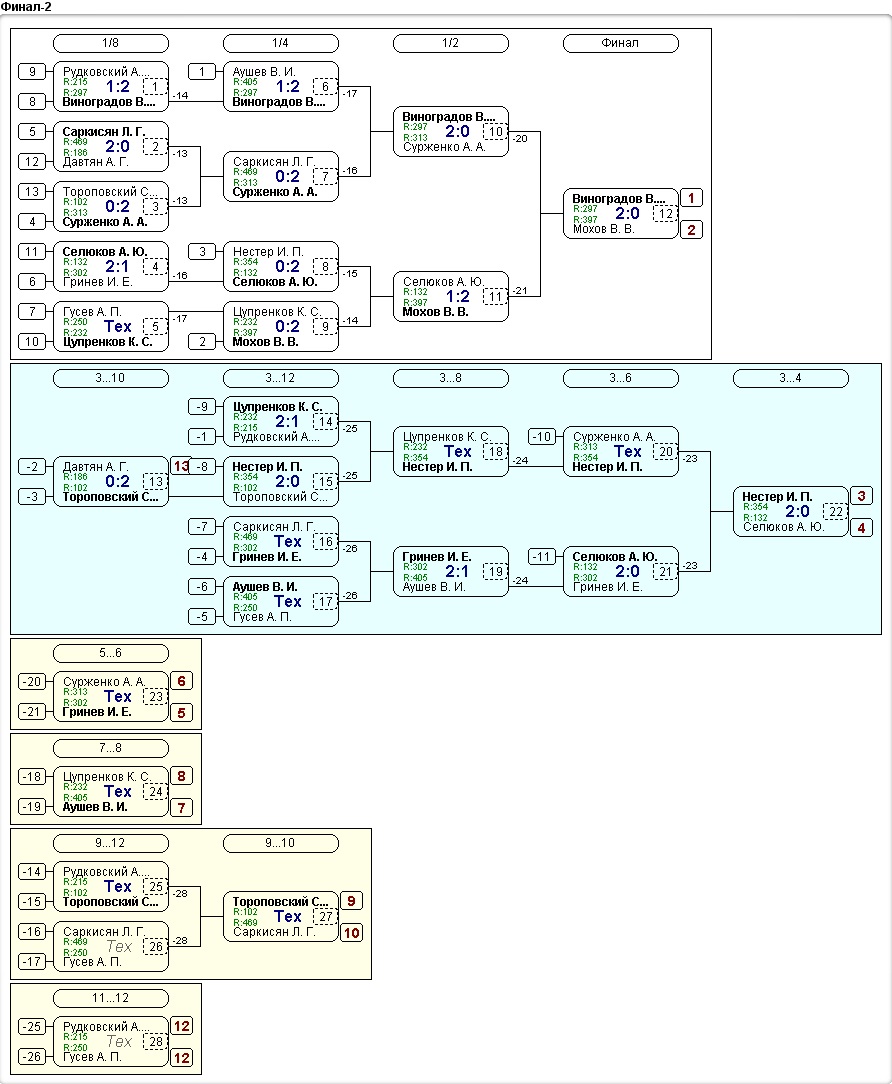The height and width of the screenshot is (1084, 892).
Task: Click seed box 3 beside Нестер И. П.
Action: [x=202, y=252]
